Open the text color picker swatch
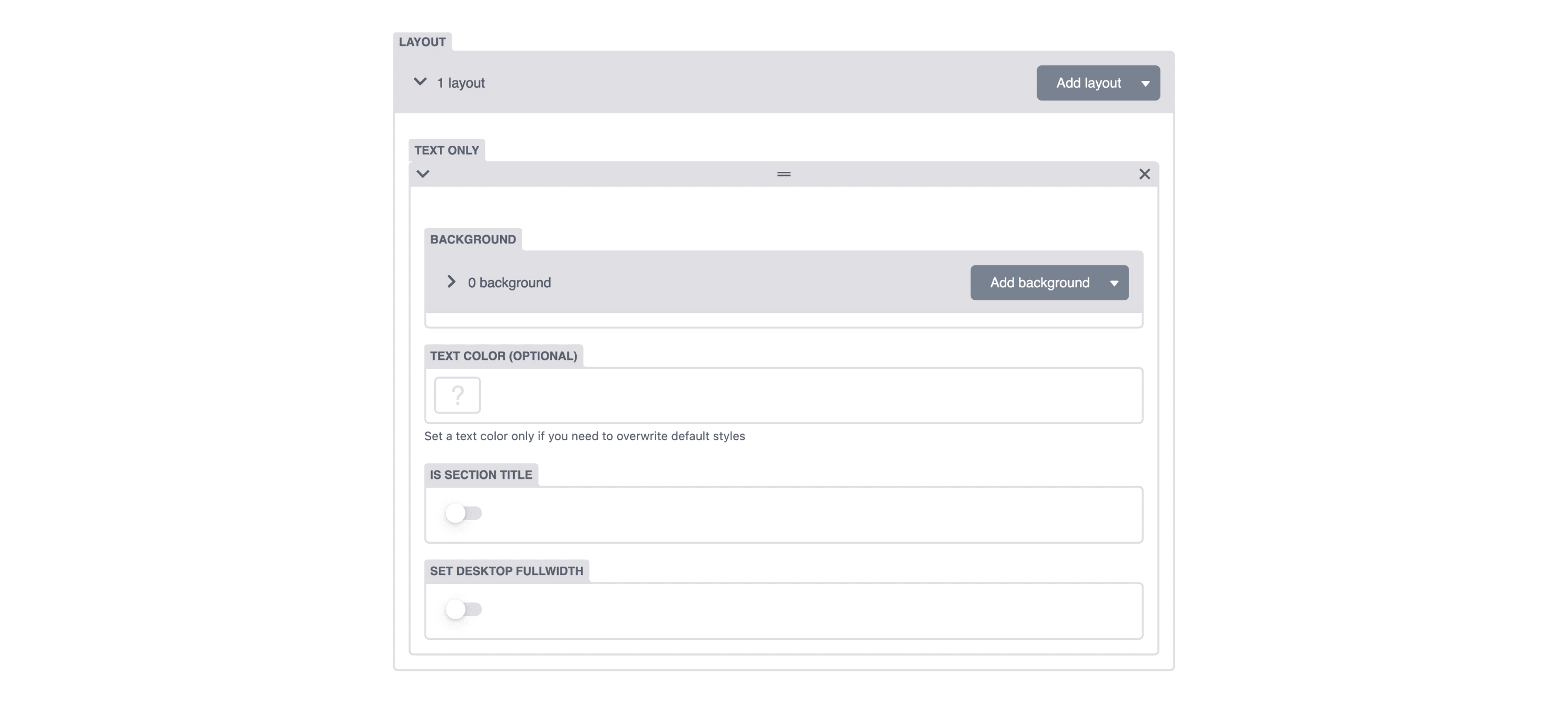The width and height of the screenshot is (1568, 703). coord(457,395)
